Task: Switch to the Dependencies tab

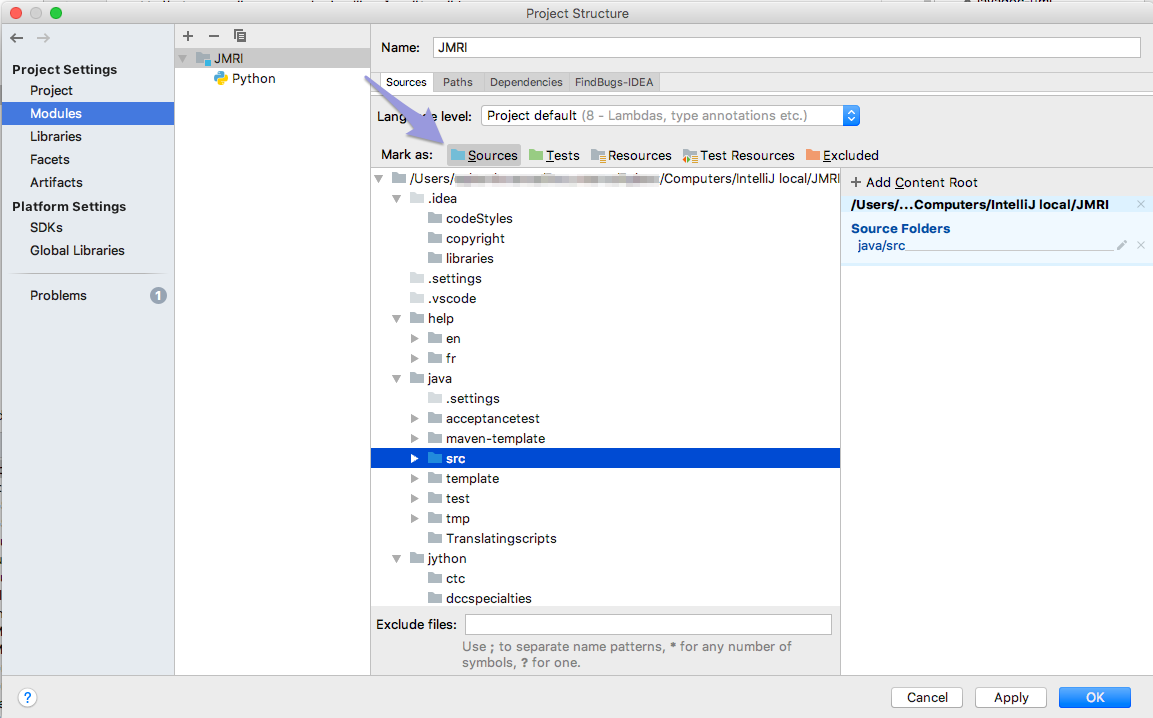Action: (x=526, y=82)
